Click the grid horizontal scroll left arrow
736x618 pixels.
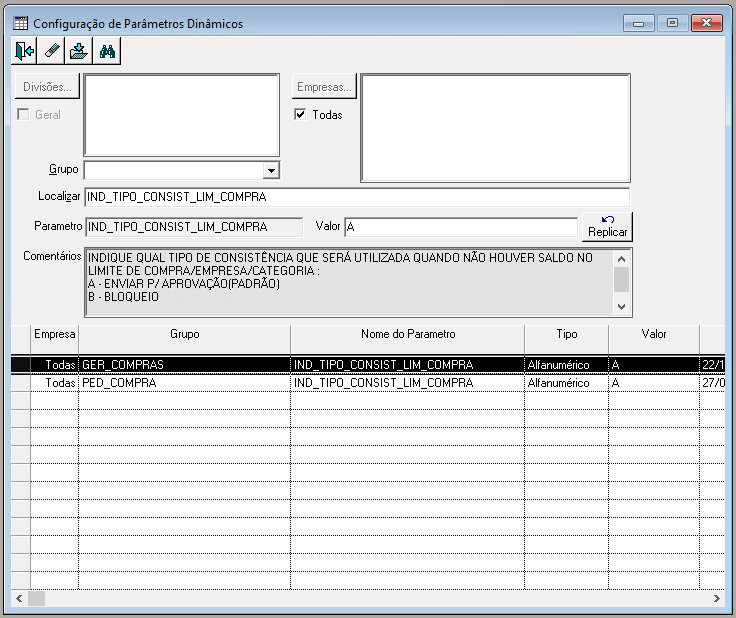pyautogui.click(x=19, y=598)
